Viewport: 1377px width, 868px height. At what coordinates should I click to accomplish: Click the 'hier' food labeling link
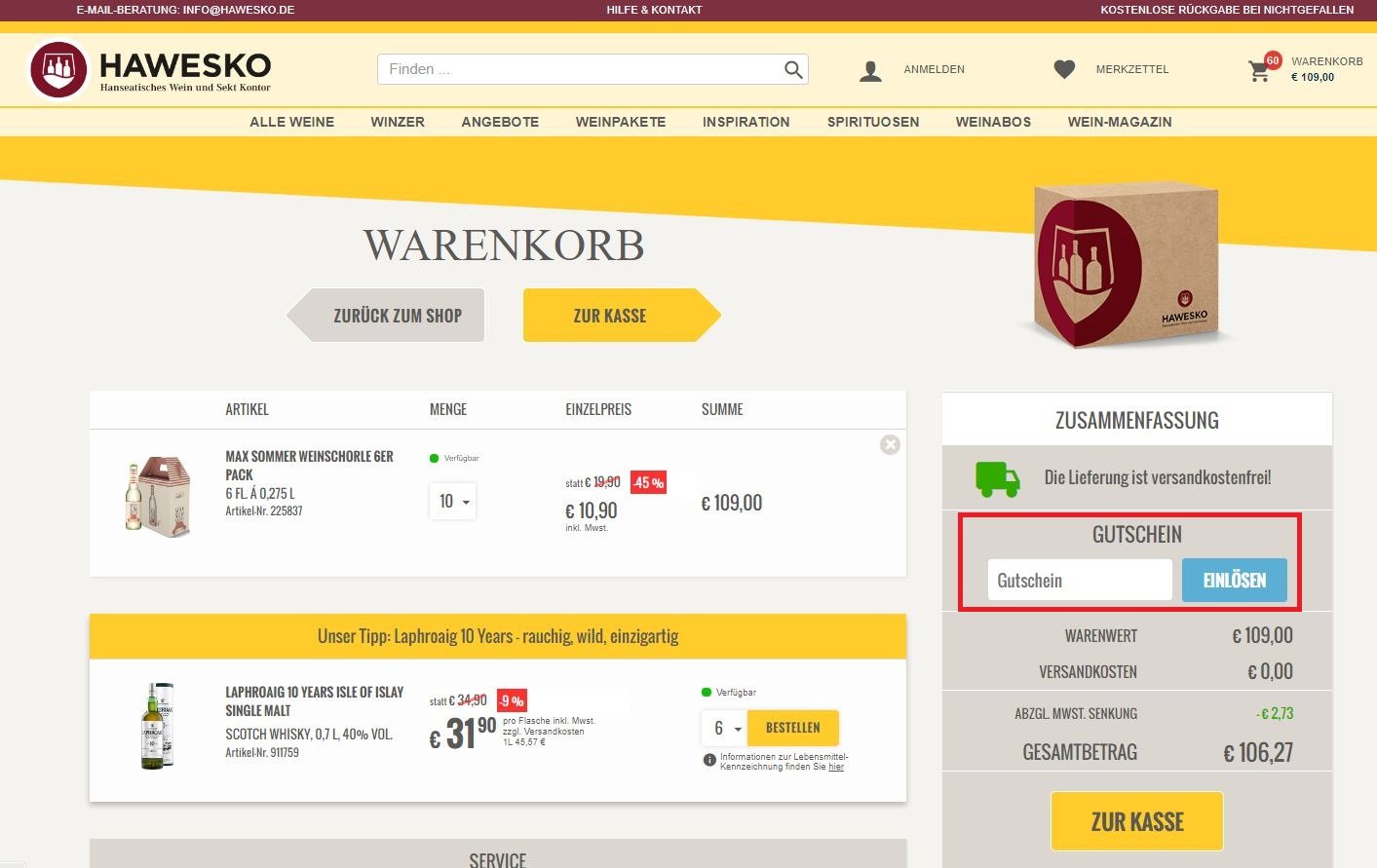coord(836,767)
